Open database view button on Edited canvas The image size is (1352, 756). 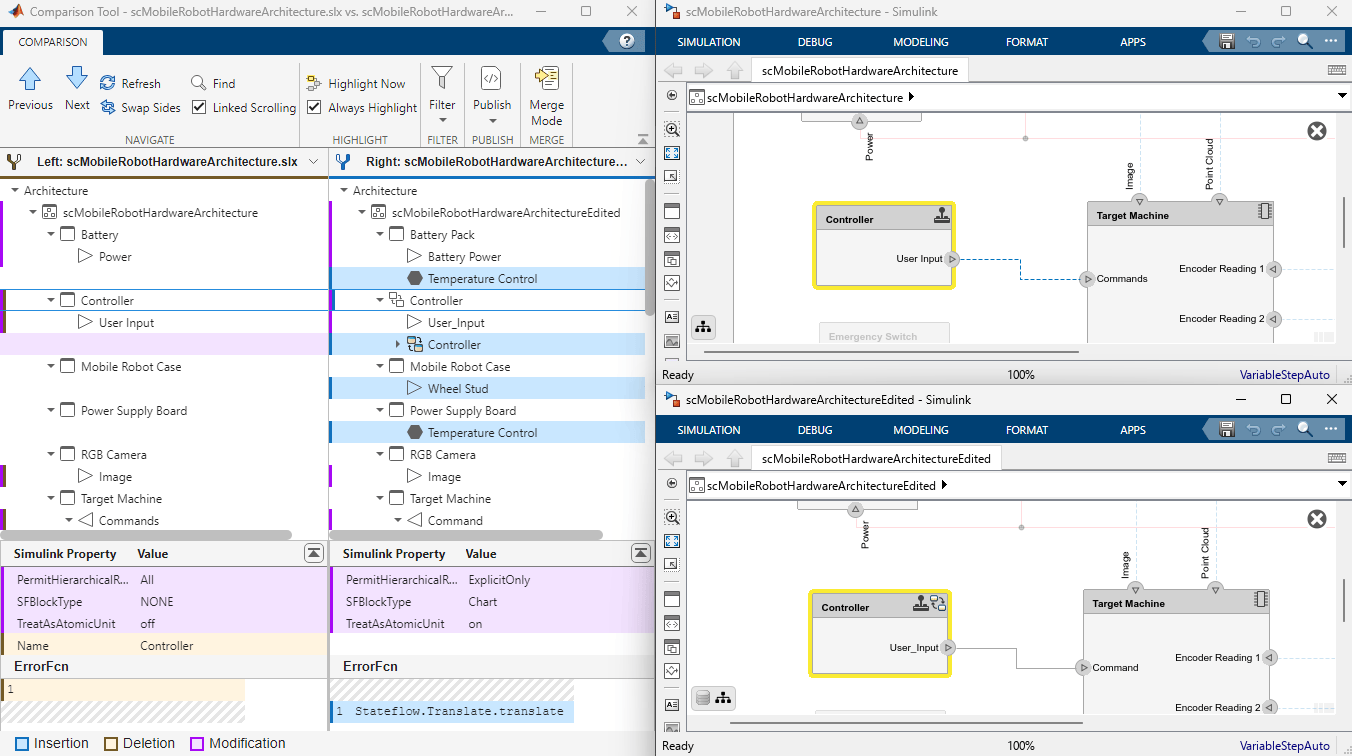pyautogui.click(x=703, y=697)
